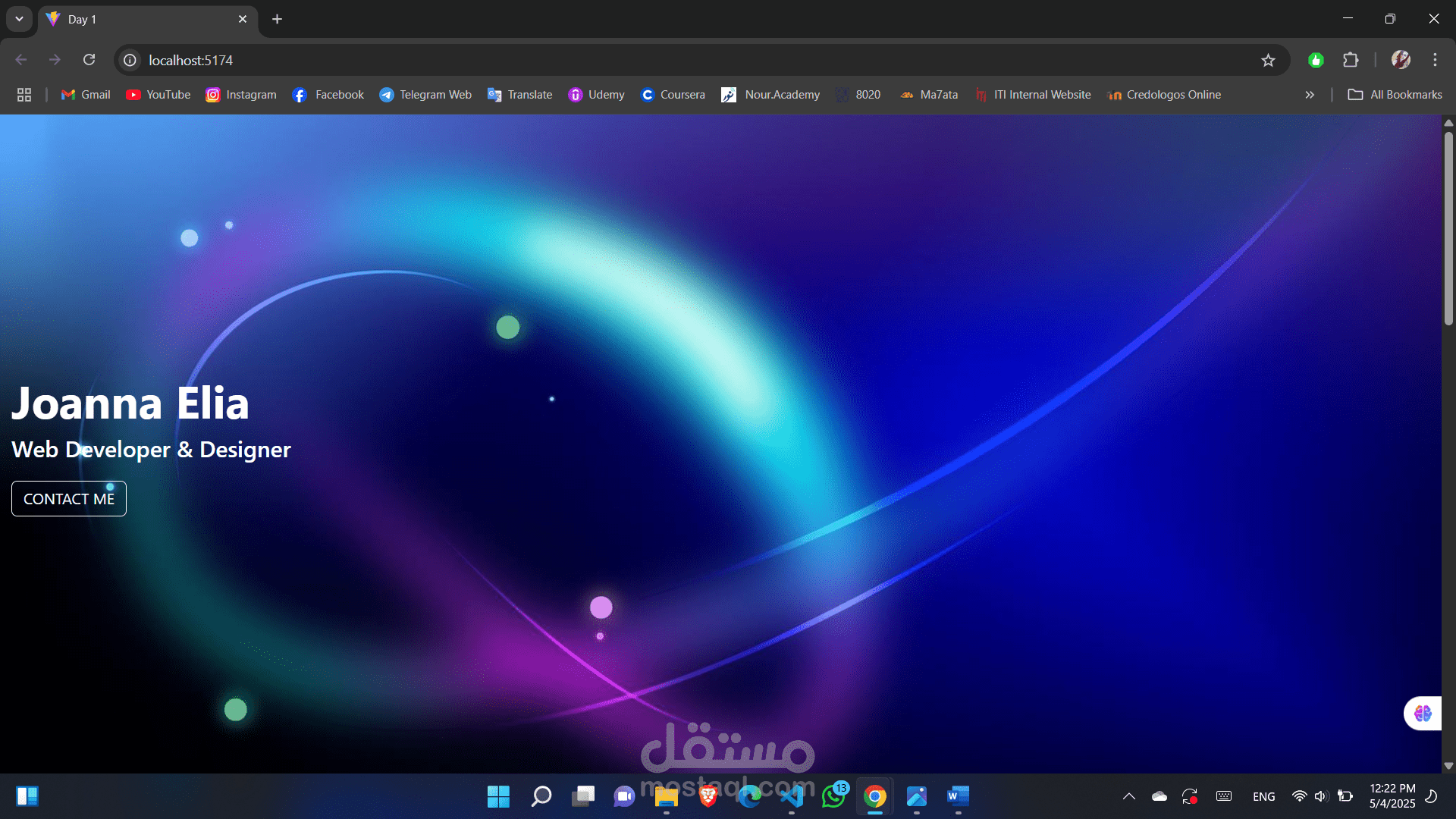Image resolution: width=1456 pixels, height=819 pixels.
Task: Click the page vertical scrollbar thumb
Action: point(1448,227)
